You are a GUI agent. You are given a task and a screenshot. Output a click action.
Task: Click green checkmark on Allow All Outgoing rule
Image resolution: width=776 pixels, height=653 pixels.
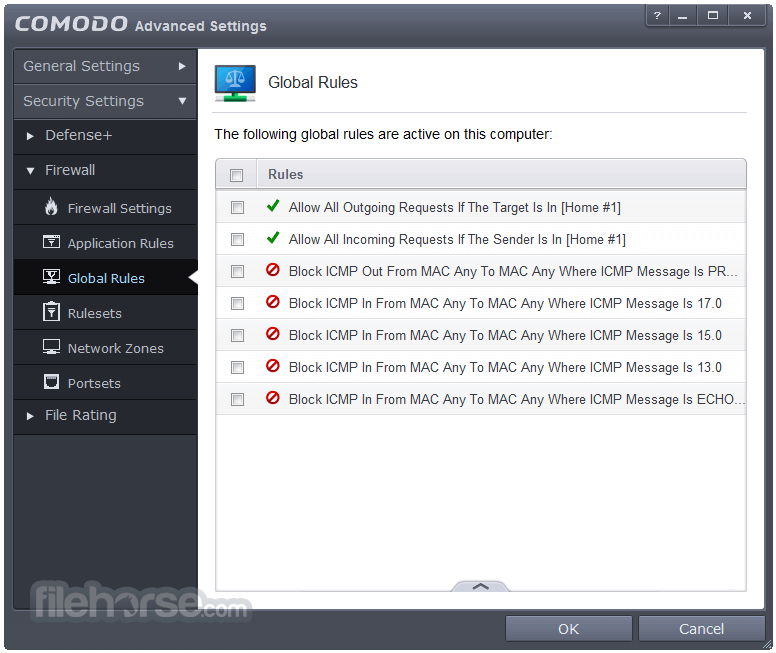click(273, 205)
